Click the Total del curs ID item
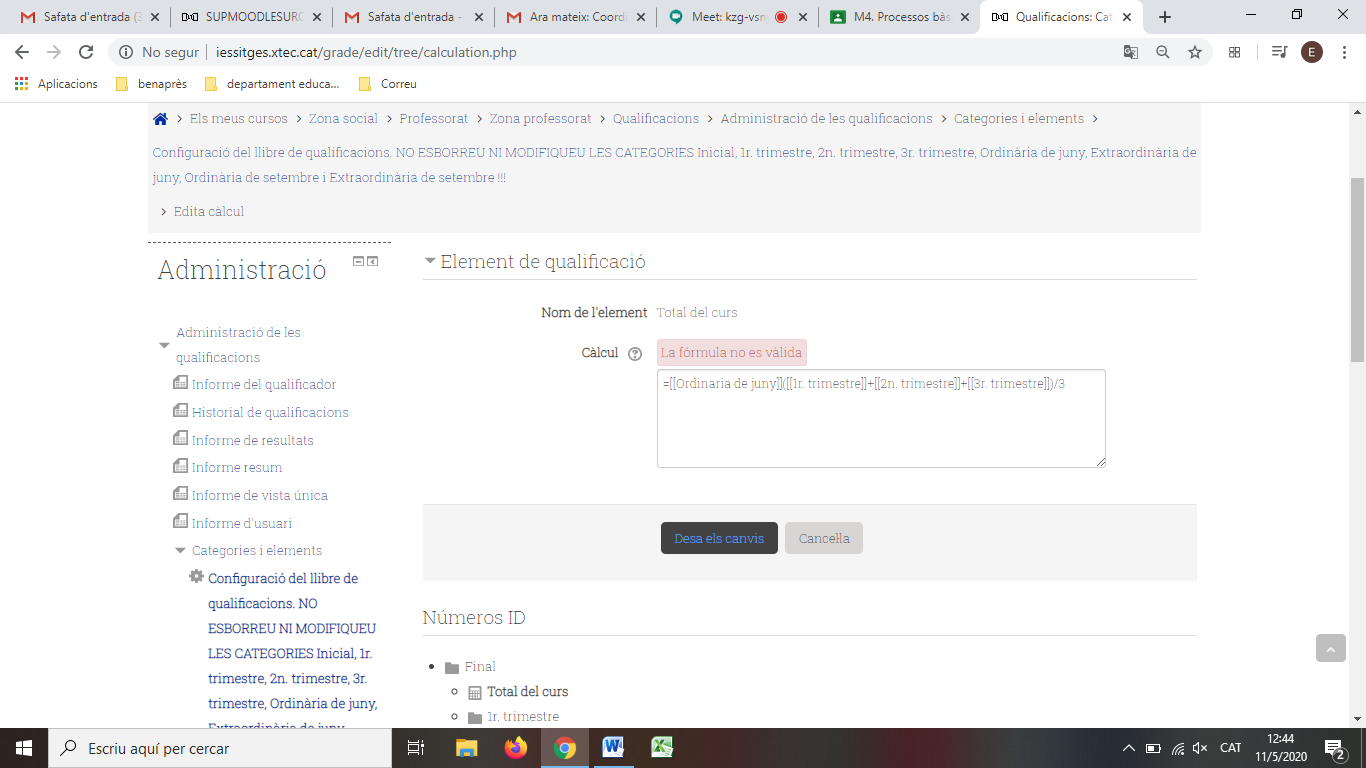 (x=527, y=692)
